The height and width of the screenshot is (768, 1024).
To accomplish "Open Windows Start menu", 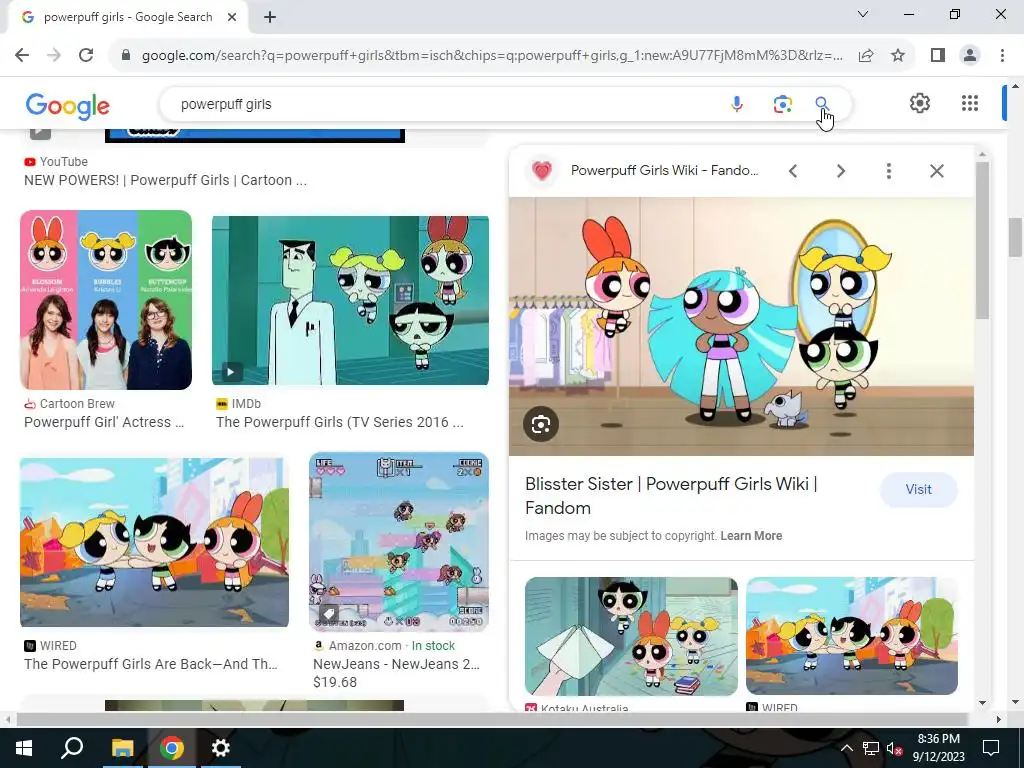I will pos(24,748).
